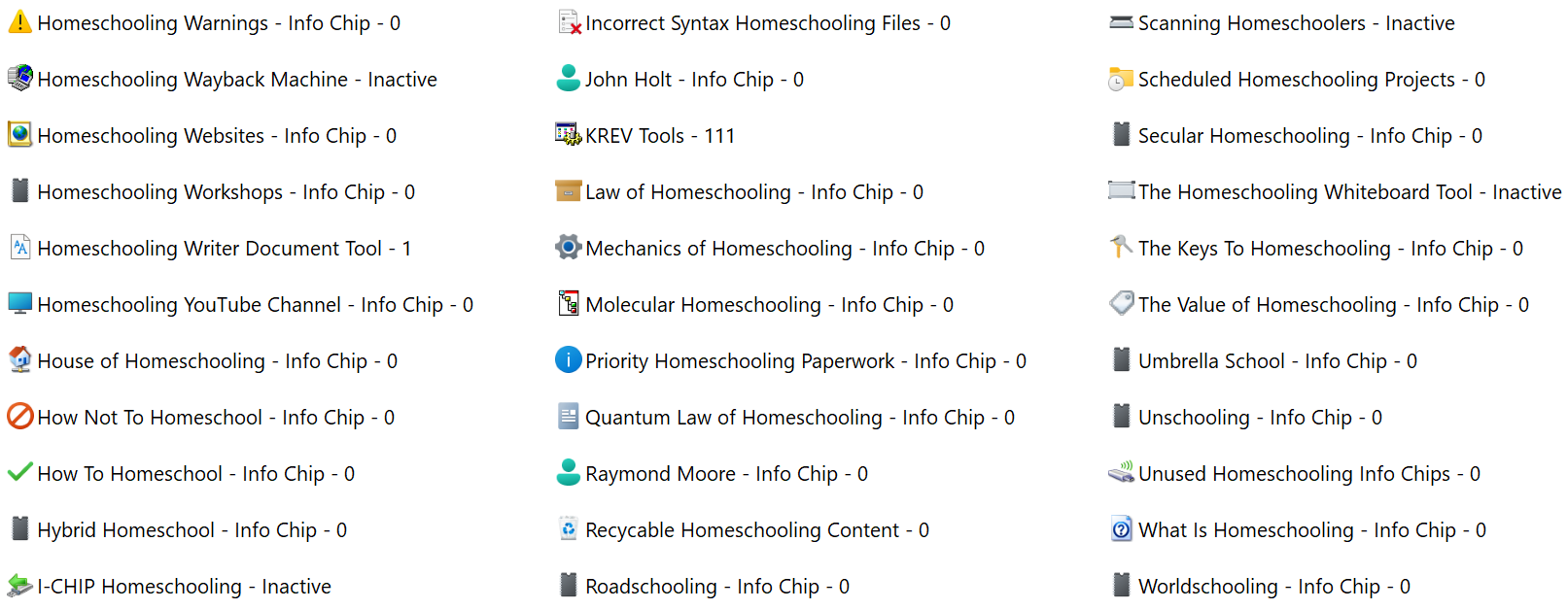The width and height of the screenshot is (1568, 610).
Task: Click the What Is Homeschooling question icon
Action: pyautogui.click(x=1121, y=529)
